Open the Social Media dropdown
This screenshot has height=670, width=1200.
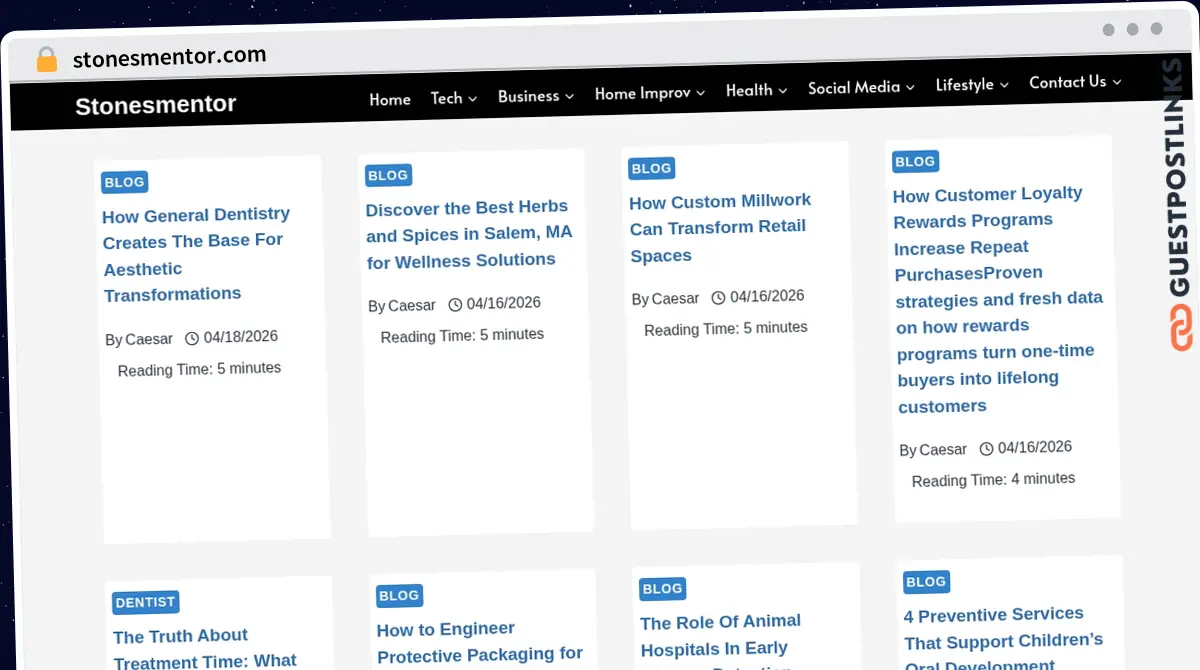pos(861,88)
